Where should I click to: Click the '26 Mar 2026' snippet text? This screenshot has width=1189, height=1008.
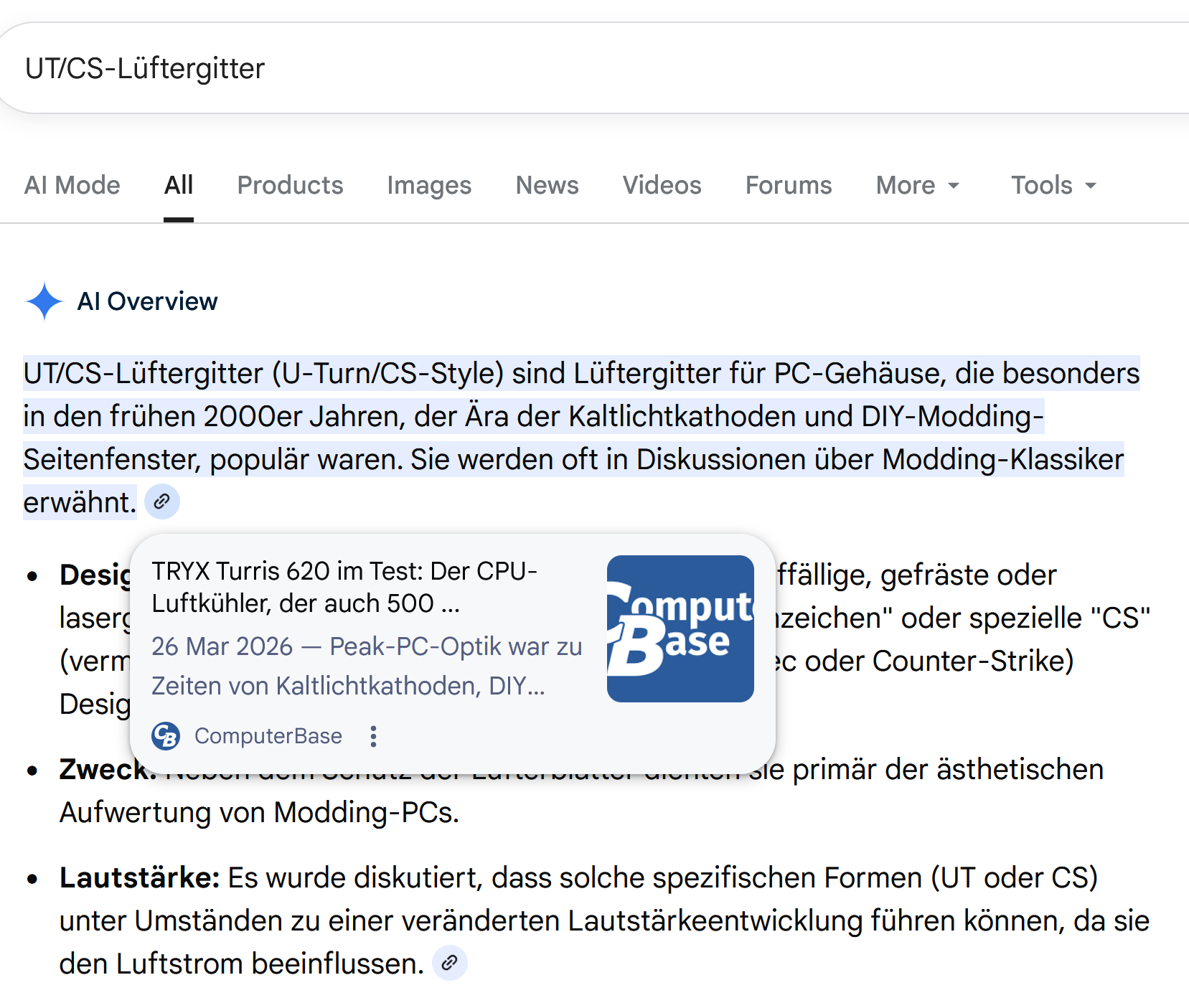click(x=222, y=646)
